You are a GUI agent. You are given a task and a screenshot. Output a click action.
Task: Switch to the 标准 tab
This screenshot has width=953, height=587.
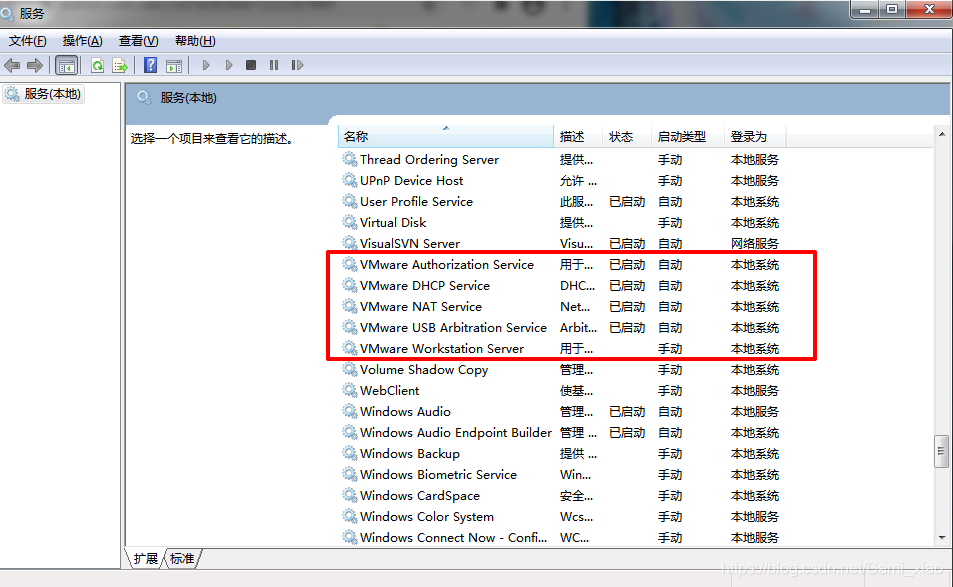(182, 558)
